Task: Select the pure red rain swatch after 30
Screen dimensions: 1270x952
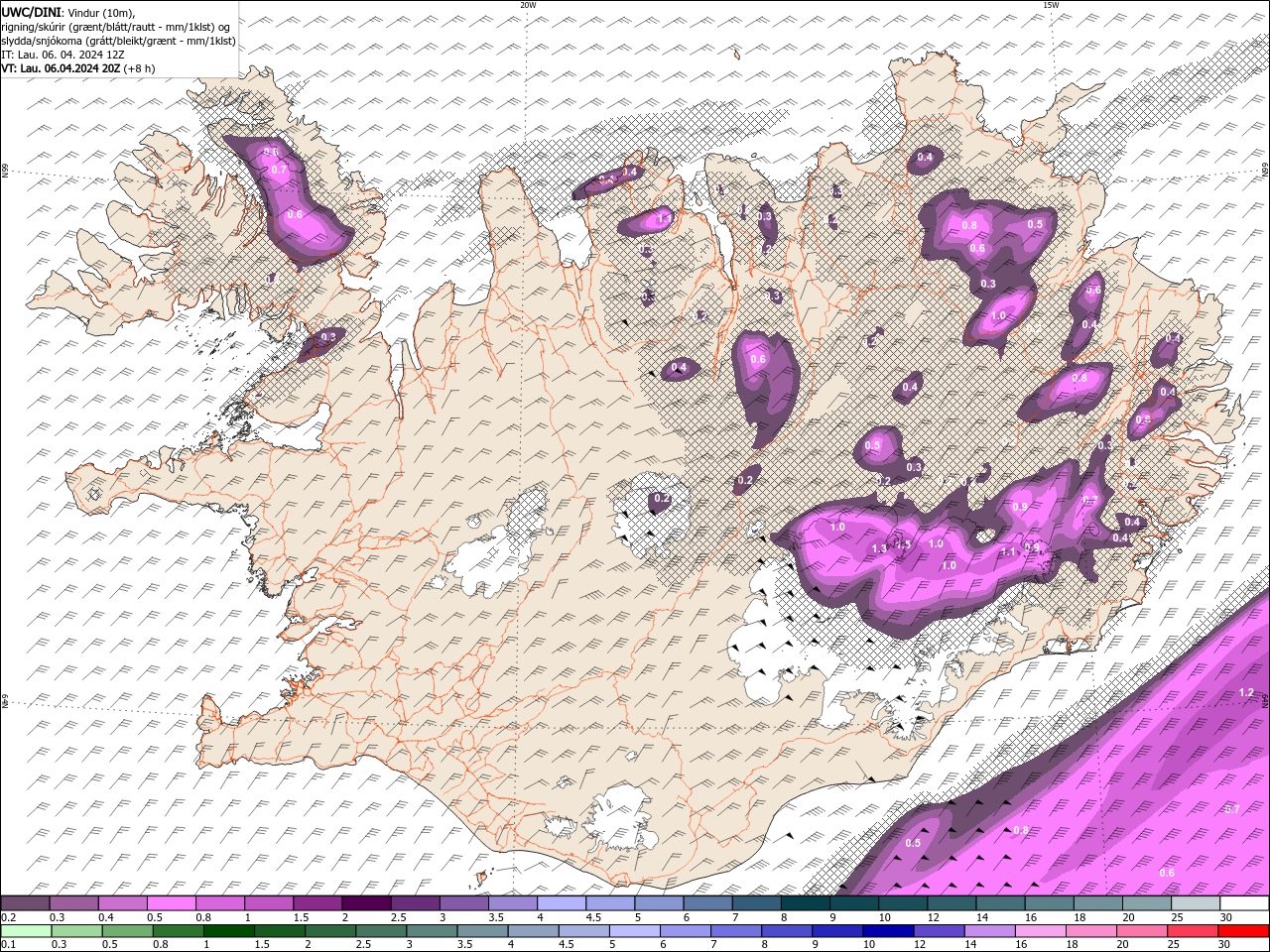Action: click(x=1242, y=931)
